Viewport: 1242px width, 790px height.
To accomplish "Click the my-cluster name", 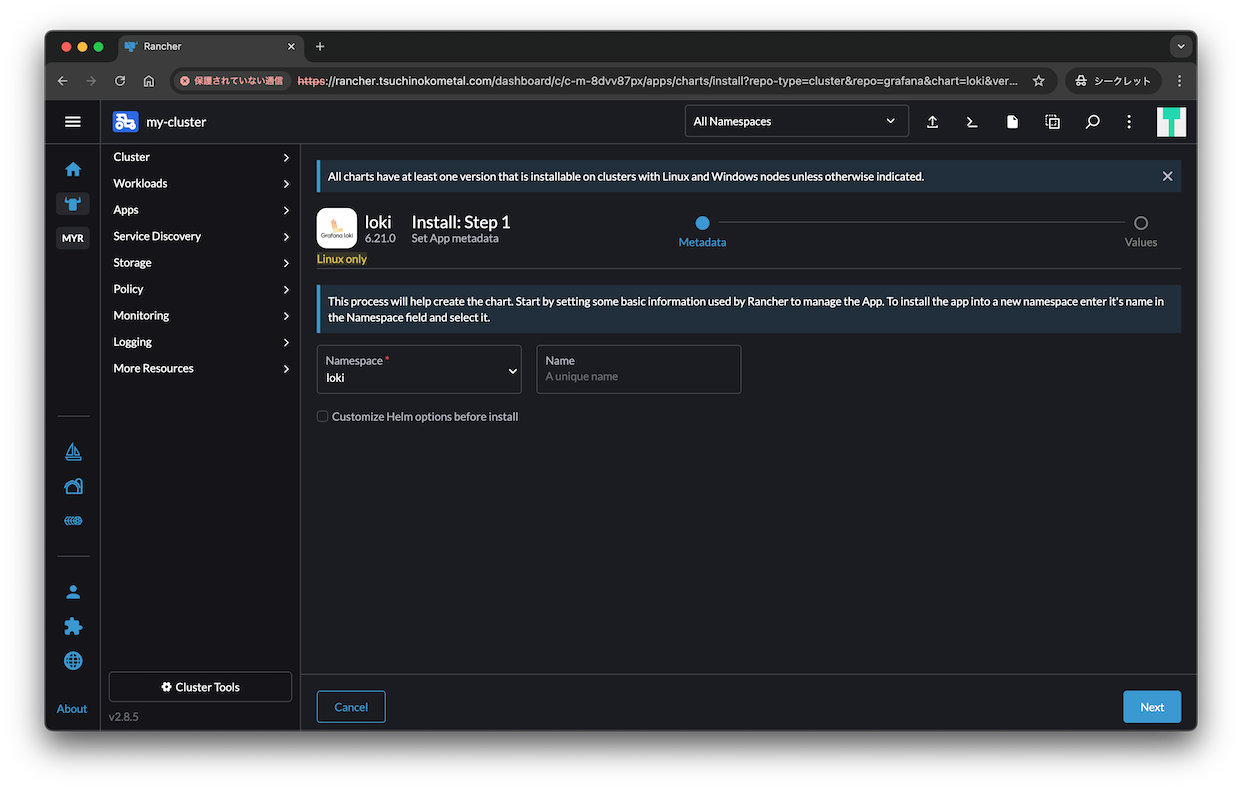I will click(176, 121).
